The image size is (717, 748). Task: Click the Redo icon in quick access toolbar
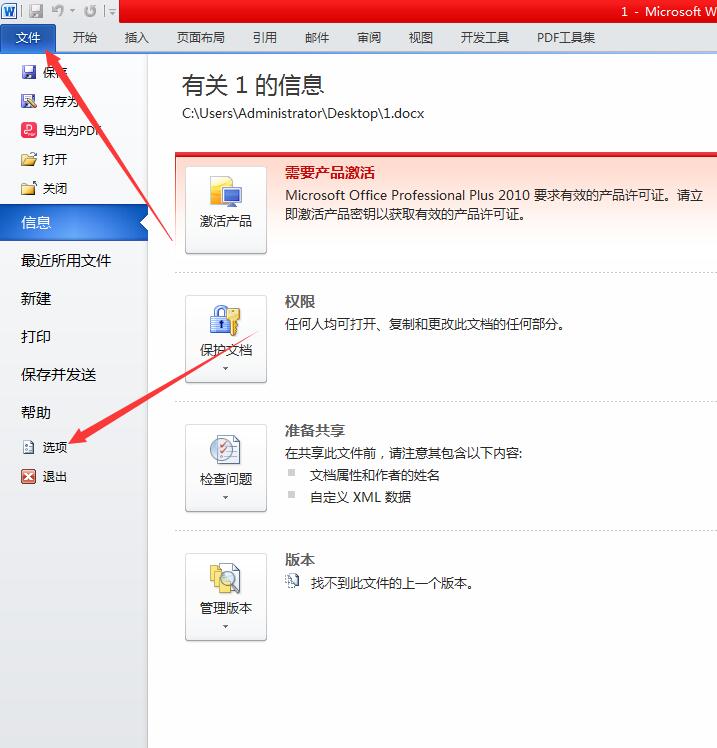coord(90,11)
